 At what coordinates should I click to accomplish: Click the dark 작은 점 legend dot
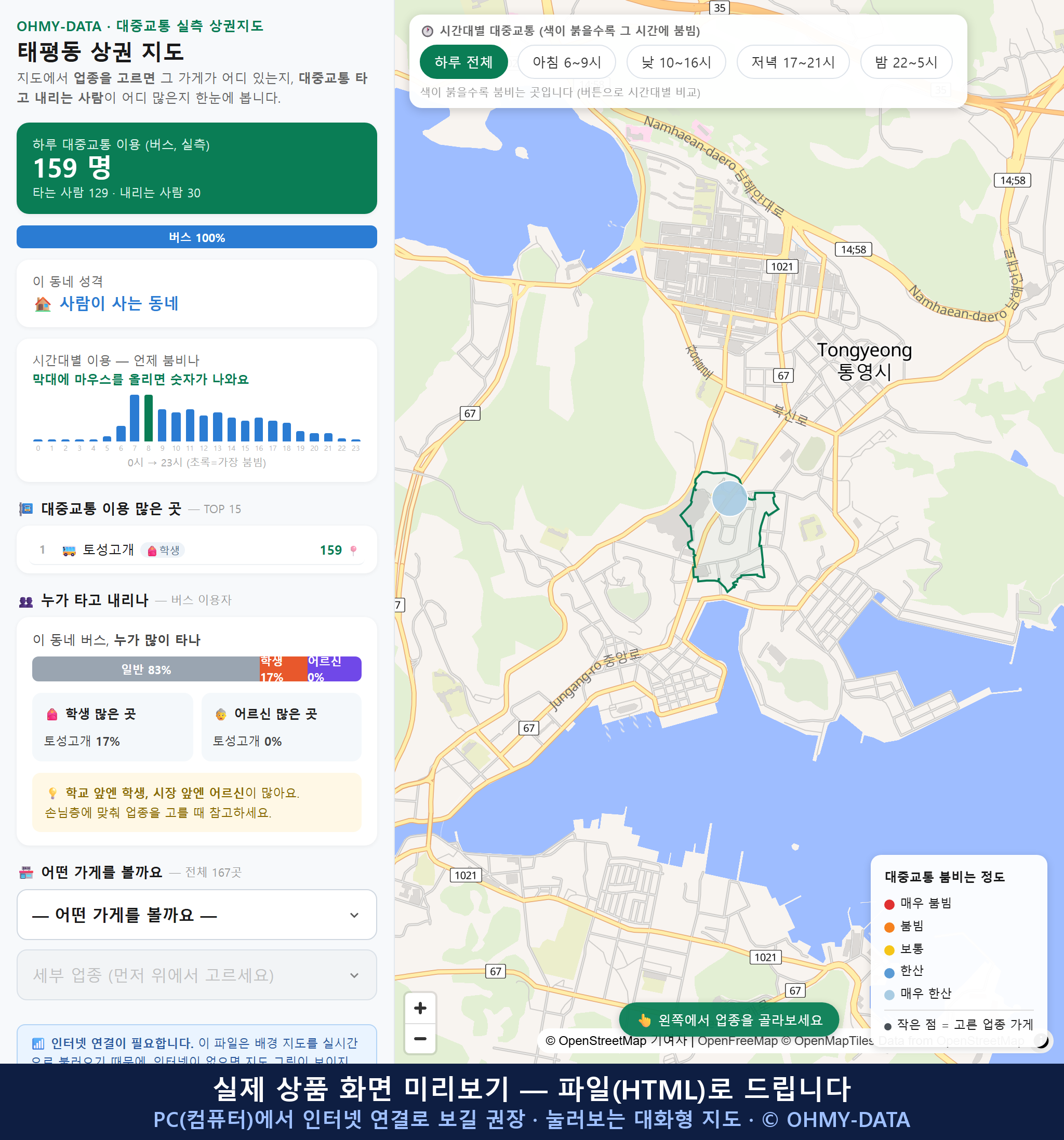pyautogui.click(x=888, y=1026)
